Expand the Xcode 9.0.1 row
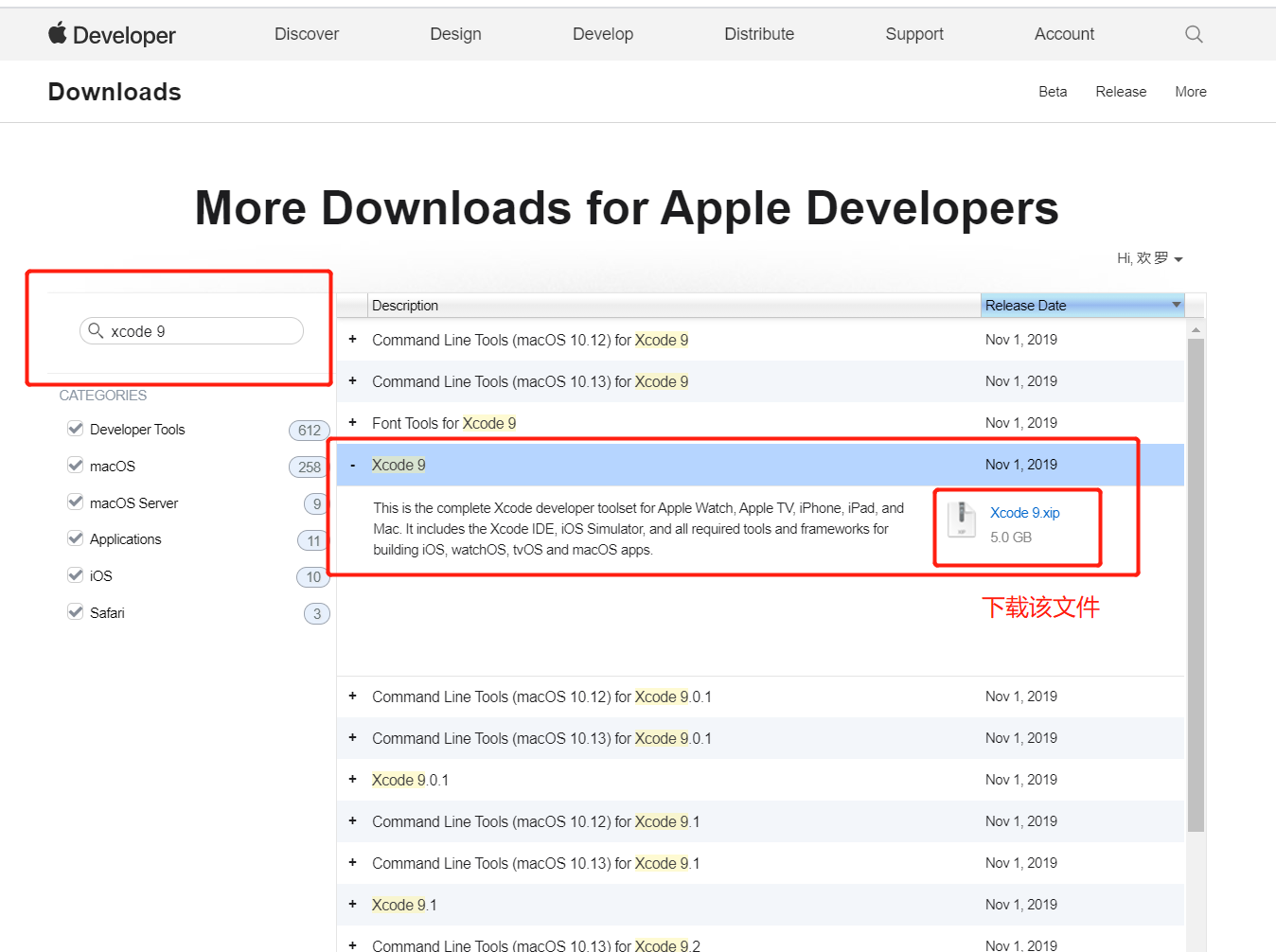 coord(352,779)
